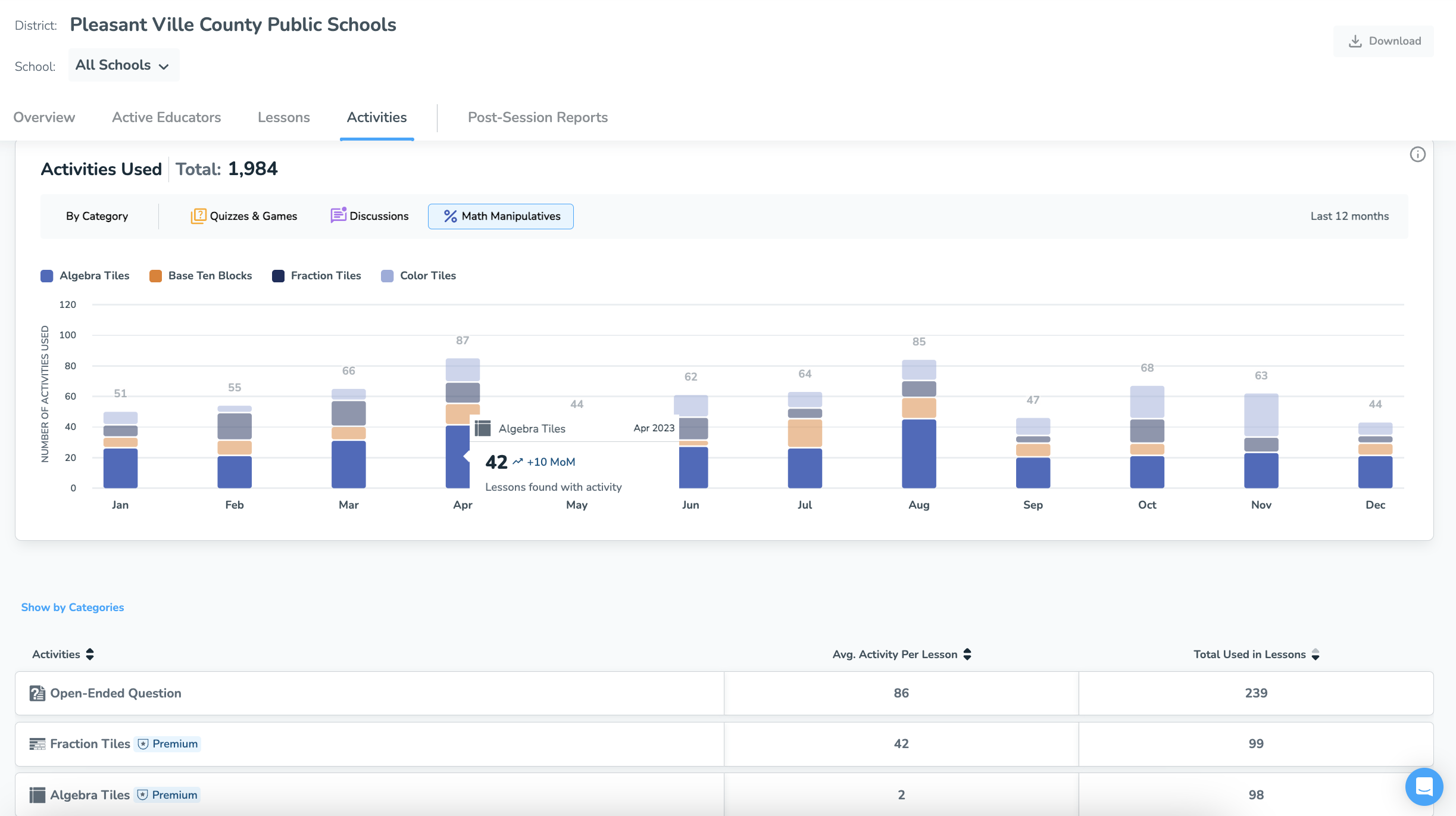Screen dimensions: 1456x816
Task: Click the Algebra Tiles row icon in table
Action: click(x=37, y=795)
